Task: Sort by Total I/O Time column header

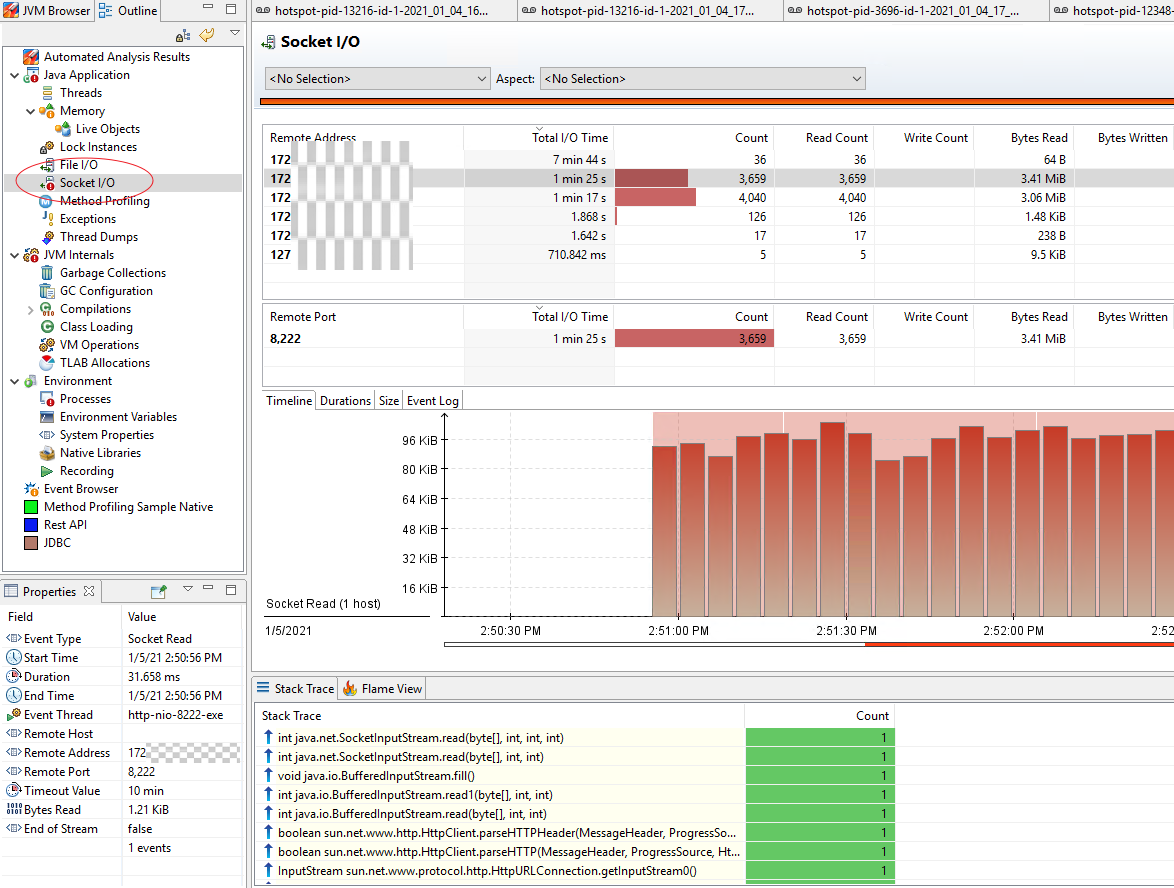Action: [569, 138]
